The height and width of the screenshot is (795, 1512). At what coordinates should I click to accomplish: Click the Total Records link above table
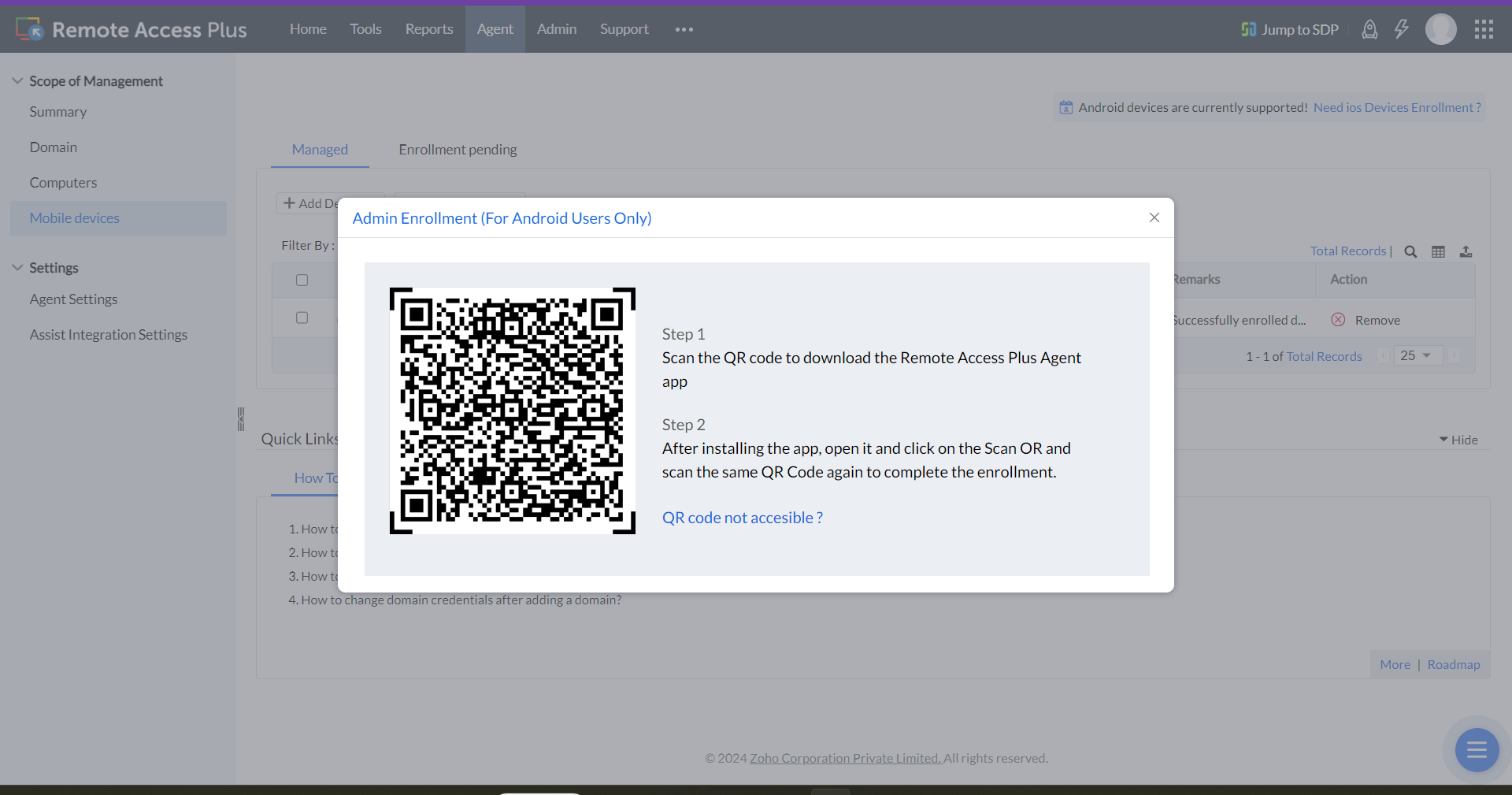click(1348, 251)
